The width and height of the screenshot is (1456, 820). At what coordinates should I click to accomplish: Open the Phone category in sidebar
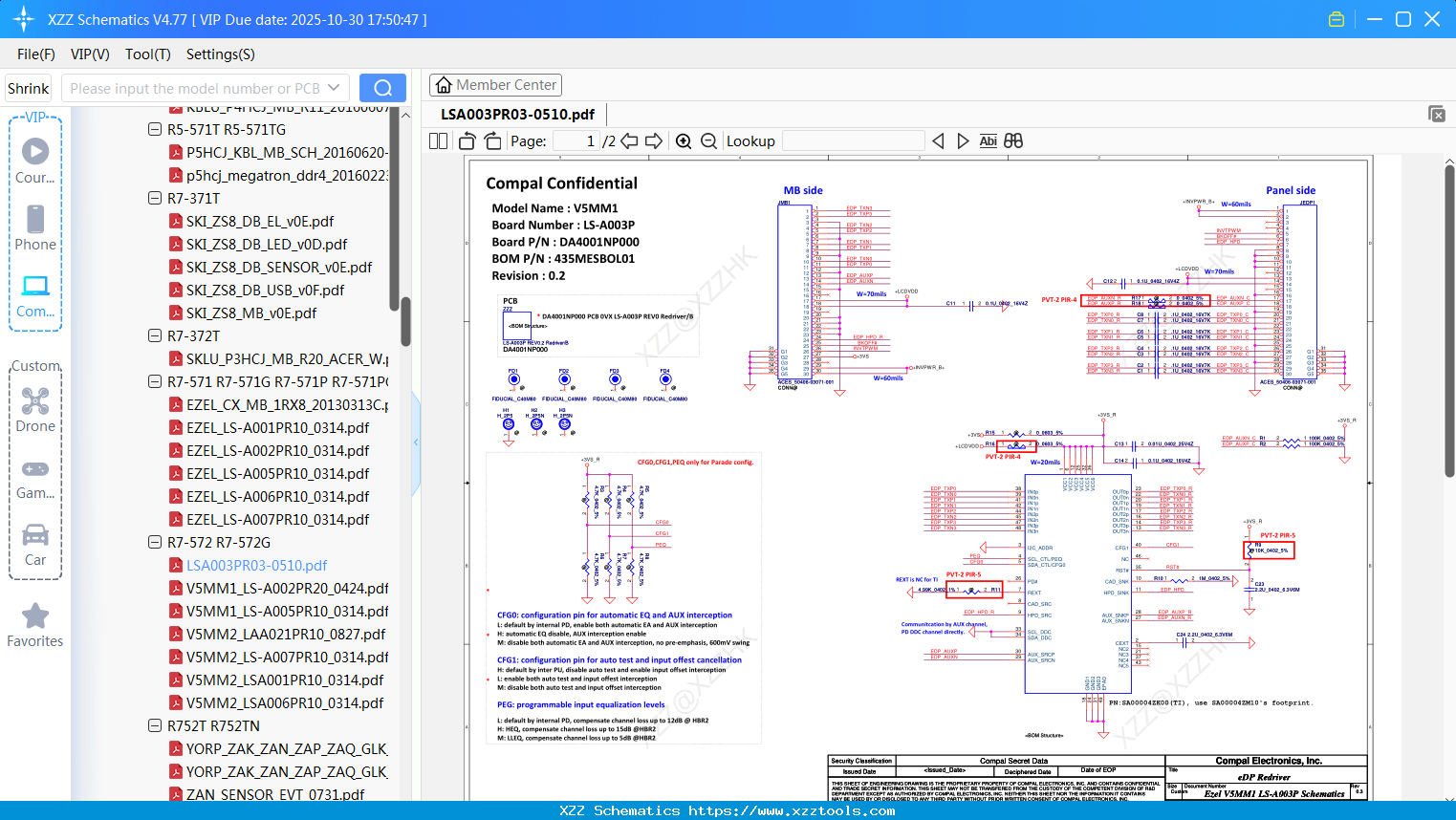(x=35, y=228)
